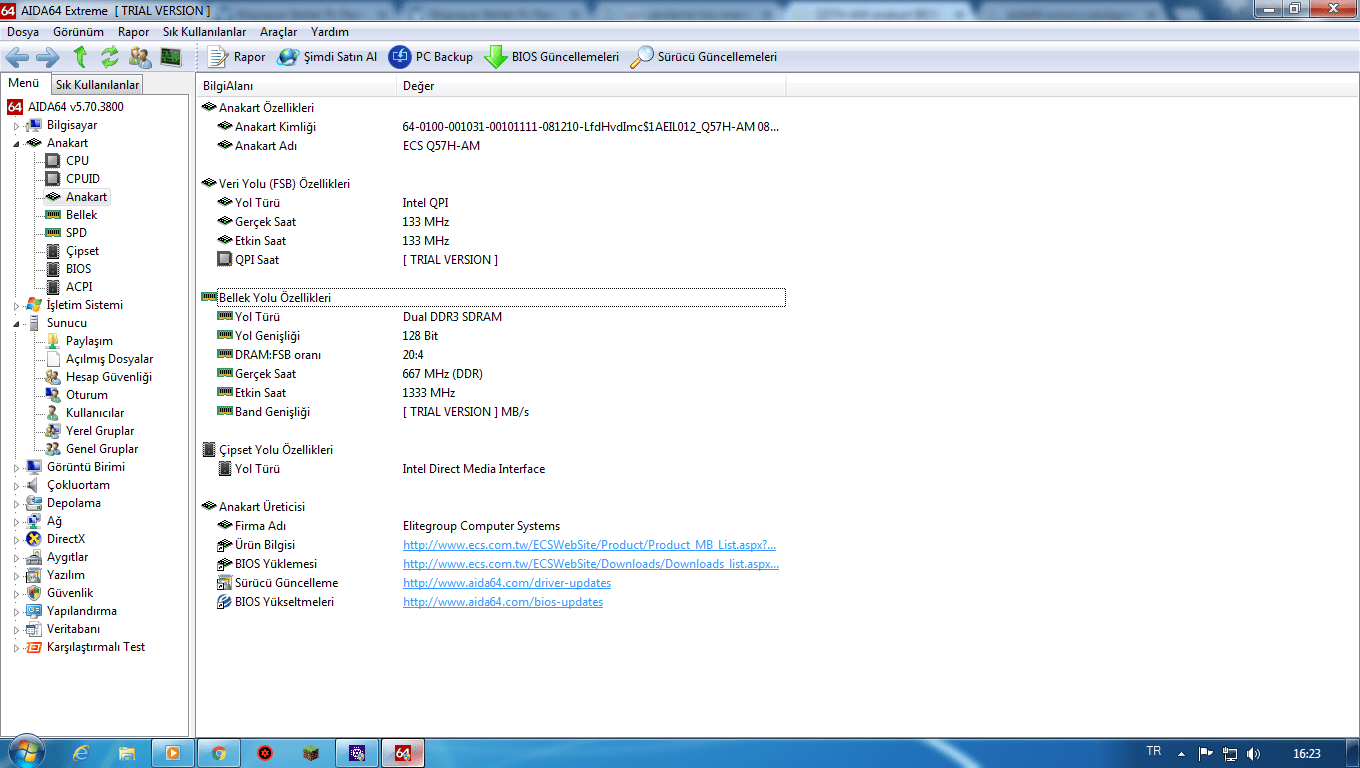Image resolution: width=1360 pixels, height=768 pixels.
Task: Select Kullanıcılar under Sunucu
Action: (x=95, y=413)
